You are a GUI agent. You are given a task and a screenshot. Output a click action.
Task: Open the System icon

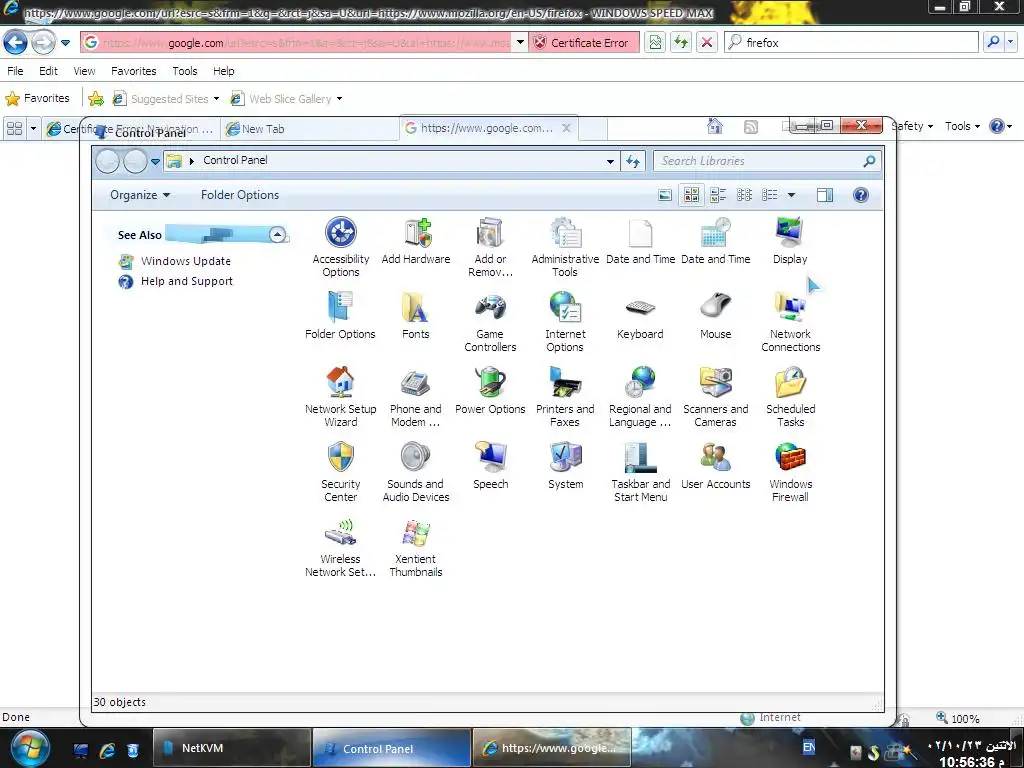(565, 466)
